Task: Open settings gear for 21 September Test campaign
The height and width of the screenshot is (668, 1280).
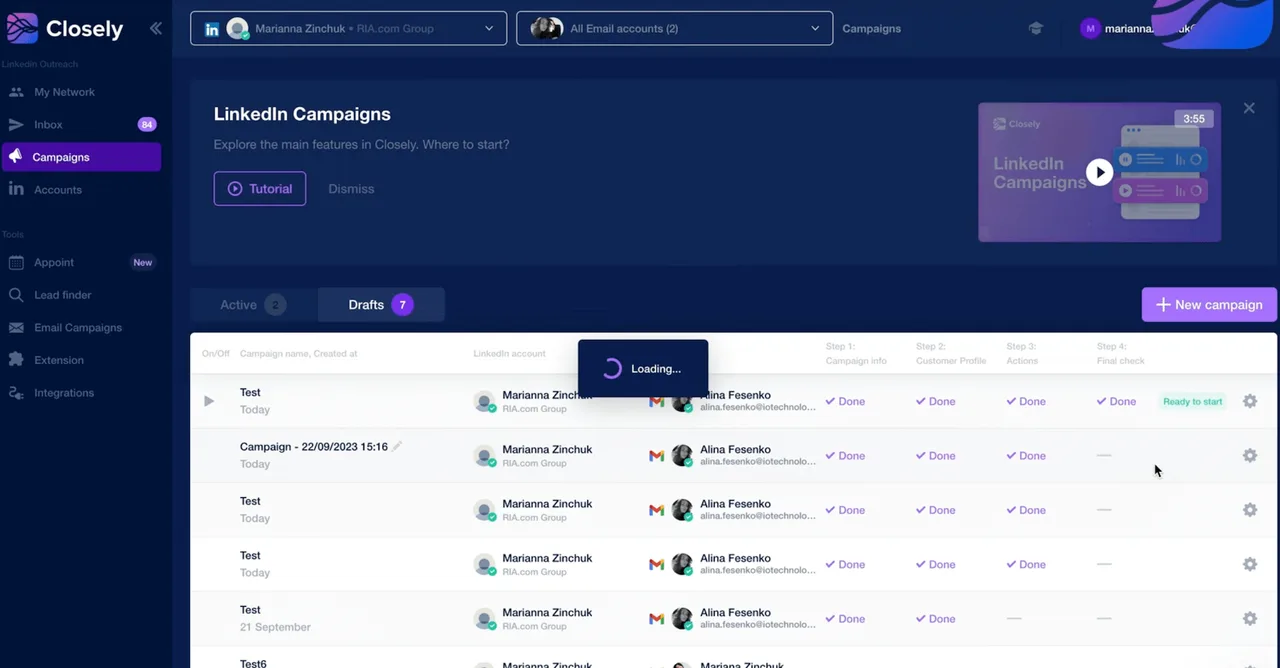Action: pyautogui.click(x=1249, y=618)
